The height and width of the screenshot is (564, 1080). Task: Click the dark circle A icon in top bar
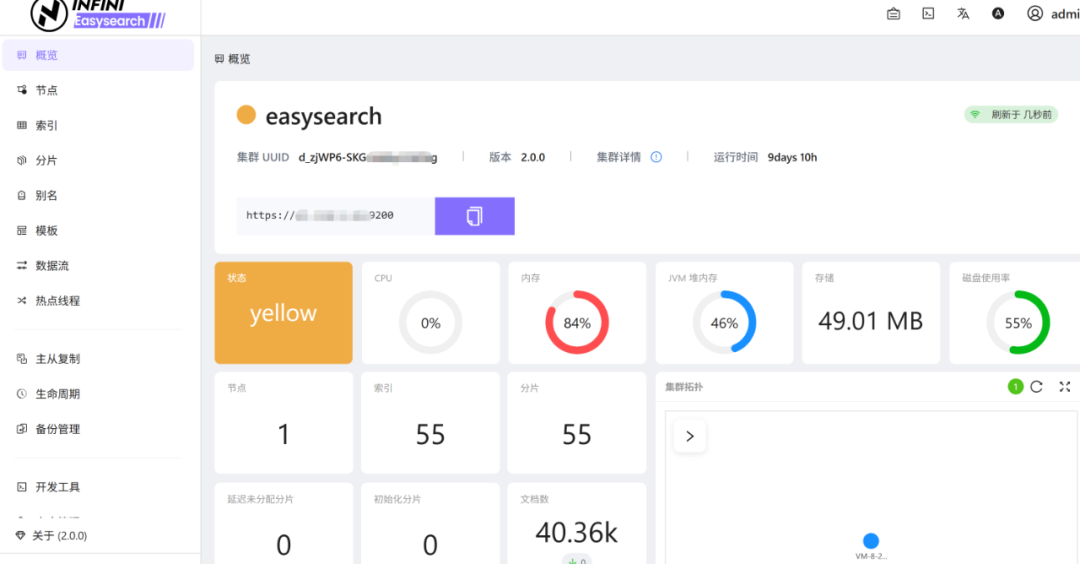[x=998, y=14]
